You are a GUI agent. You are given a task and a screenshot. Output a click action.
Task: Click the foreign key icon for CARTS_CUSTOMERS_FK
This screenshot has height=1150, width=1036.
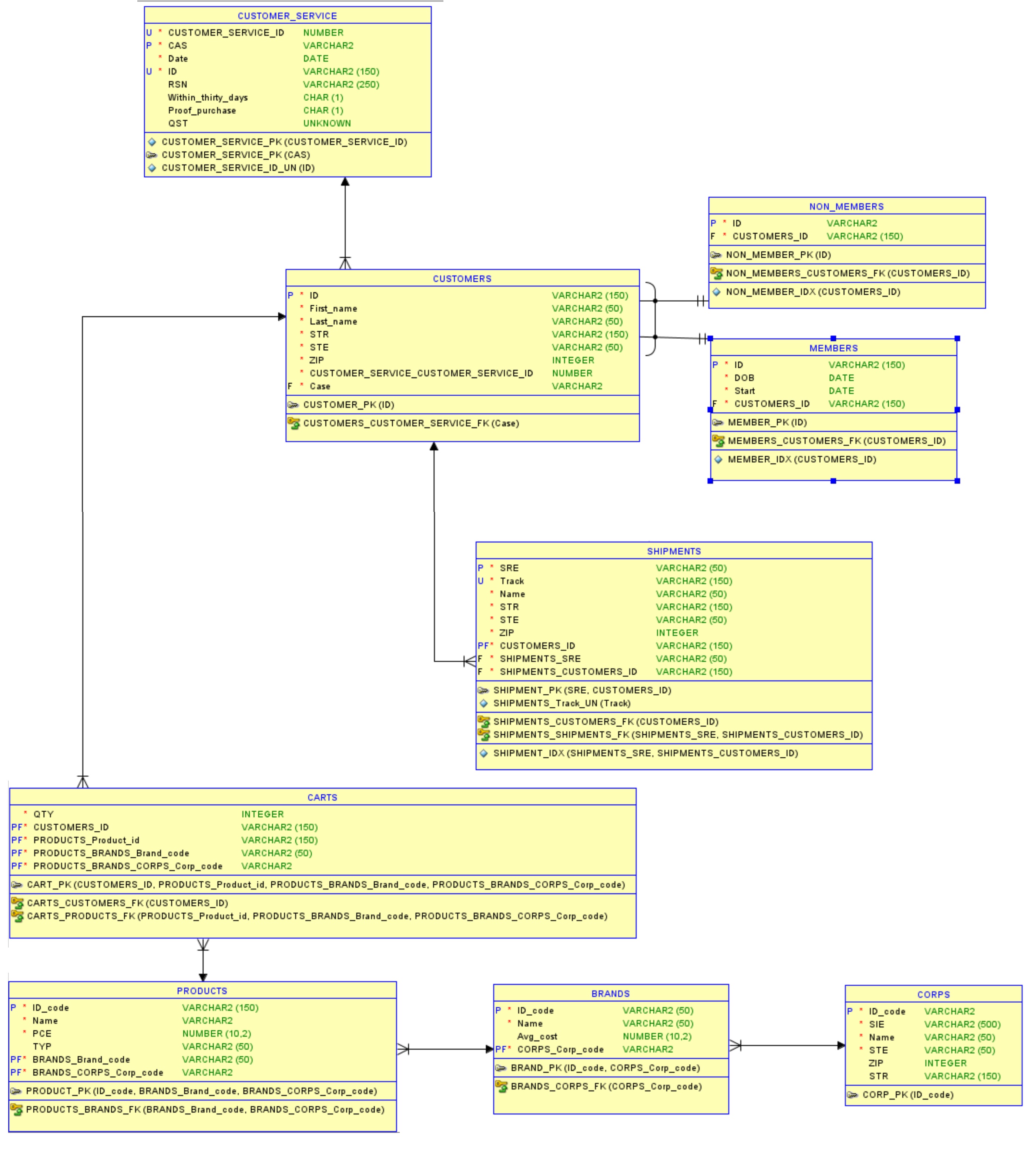point(18,903)
